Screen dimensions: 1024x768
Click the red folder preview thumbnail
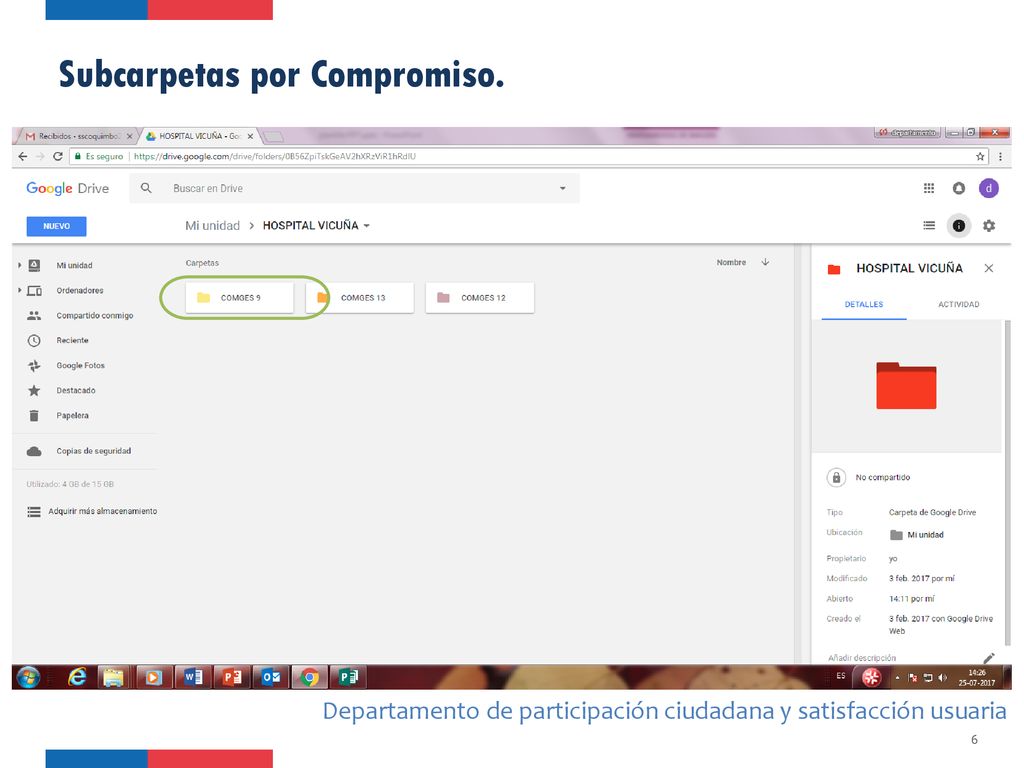pos(906,385)
